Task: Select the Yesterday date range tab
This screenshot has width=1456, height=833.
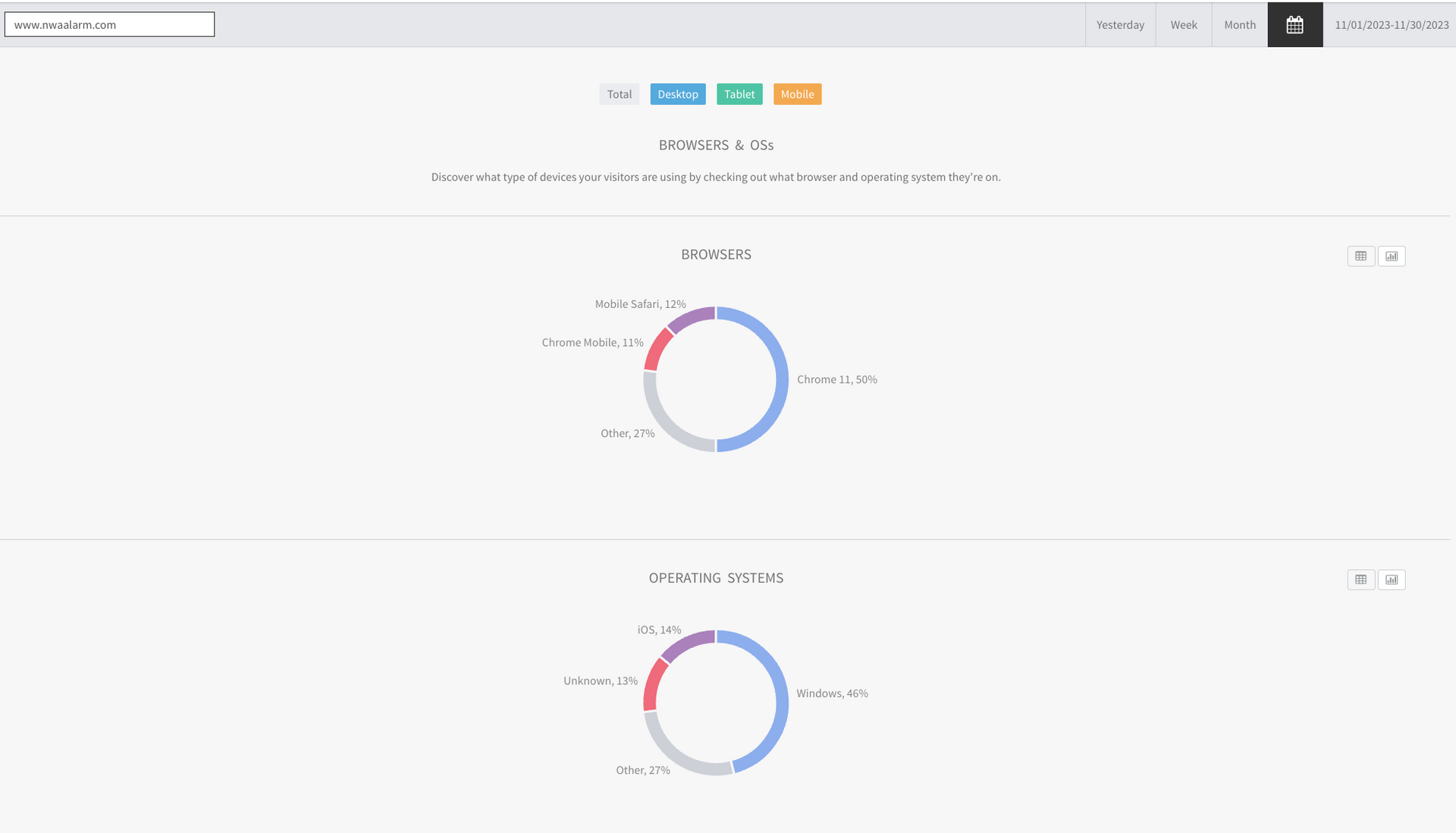Action: click(x=1120, y=25)
